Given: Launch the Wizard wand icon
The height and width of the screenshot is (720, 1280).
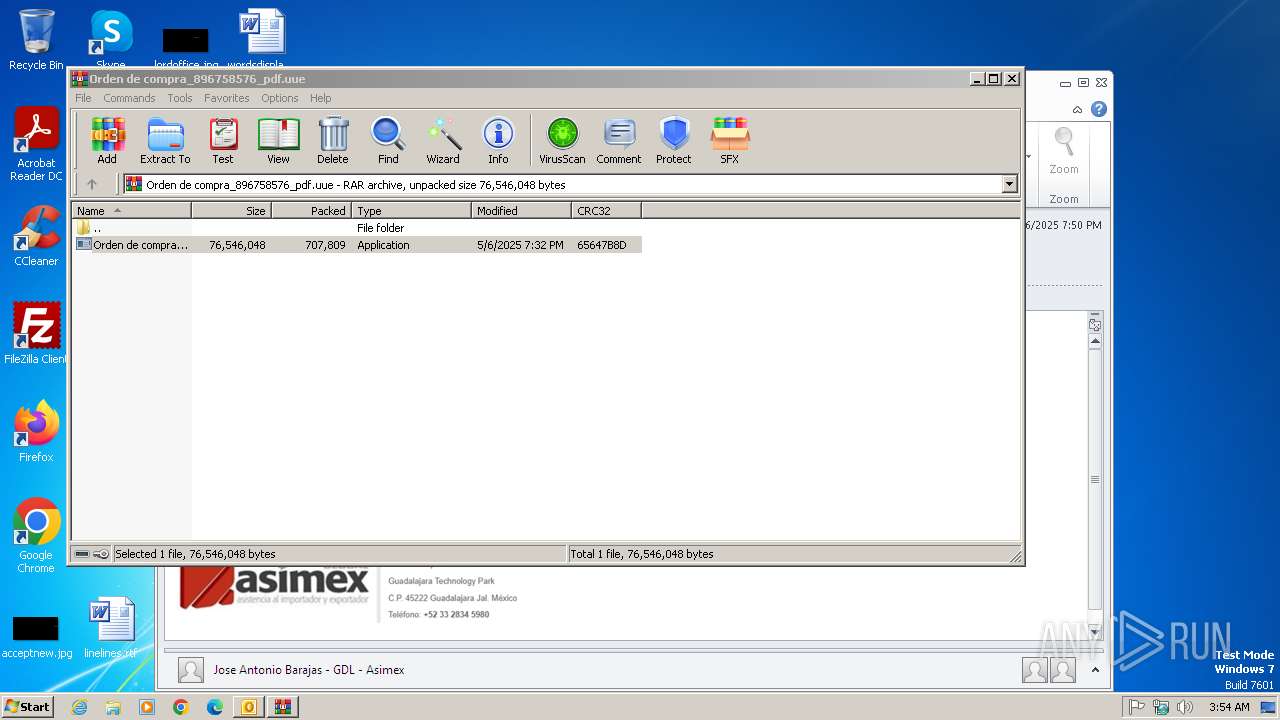Looking at the screenshot, I should pos(443,140).
